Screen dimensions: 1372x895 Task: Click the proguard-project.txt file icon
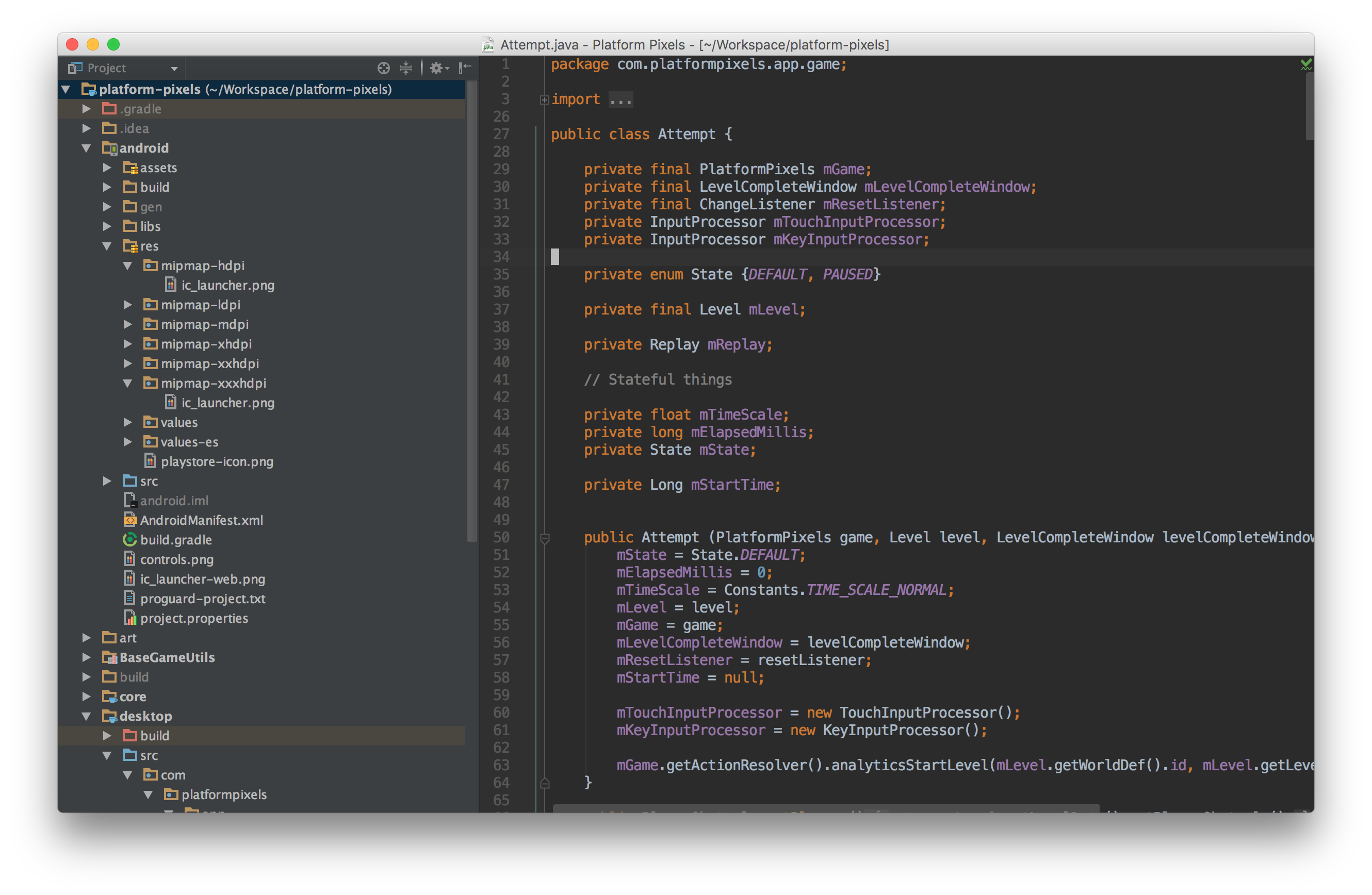tap(129, 599)
